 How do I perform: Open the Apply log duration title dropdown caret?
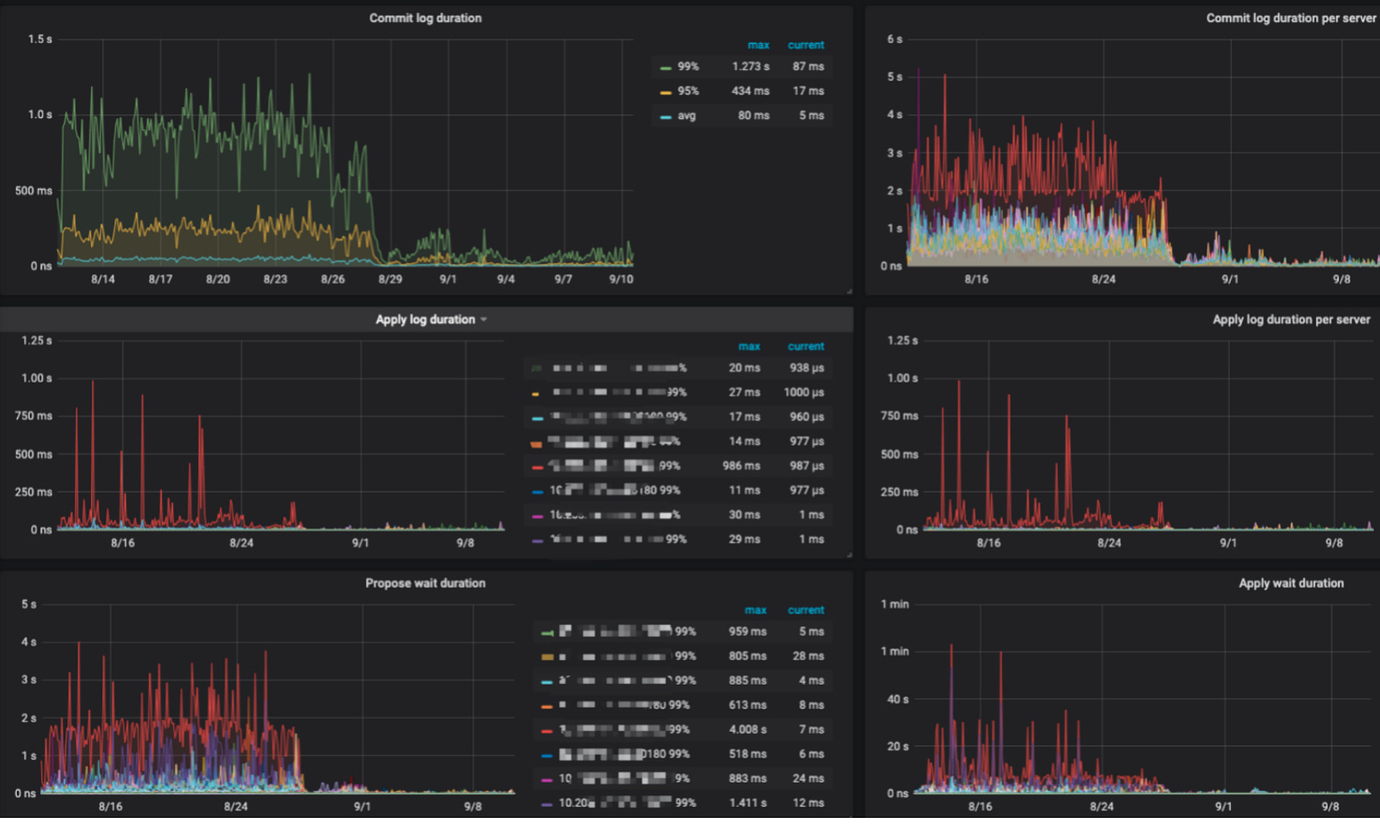484,320
